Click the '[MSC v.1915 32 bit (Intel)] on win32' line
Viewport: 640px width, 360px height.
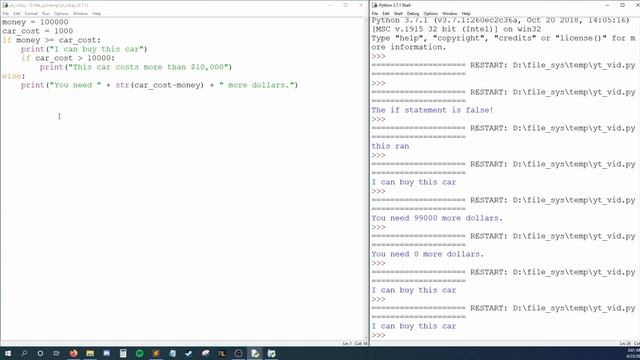point(456,29)
